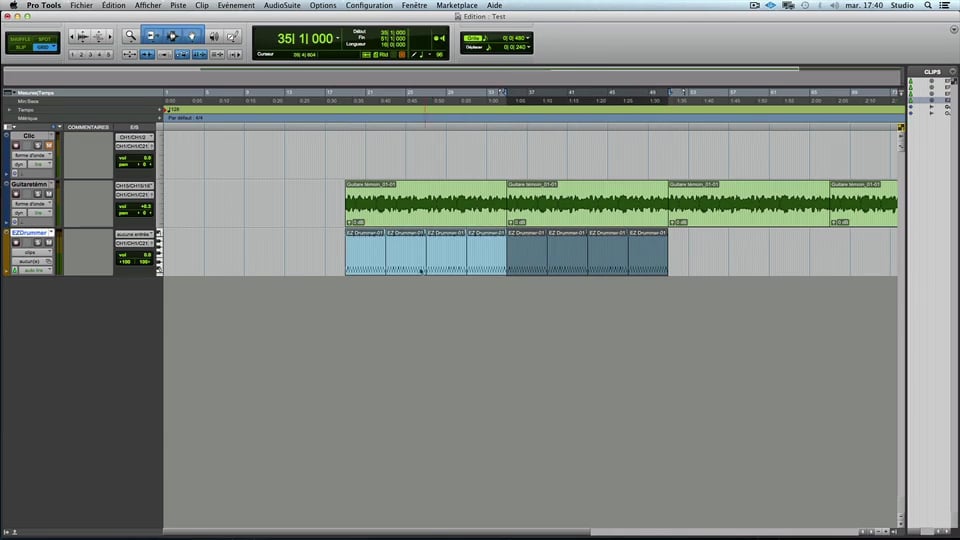Select the first EZ Drummer-01 MIDI clip

click(x=365, y=252)
